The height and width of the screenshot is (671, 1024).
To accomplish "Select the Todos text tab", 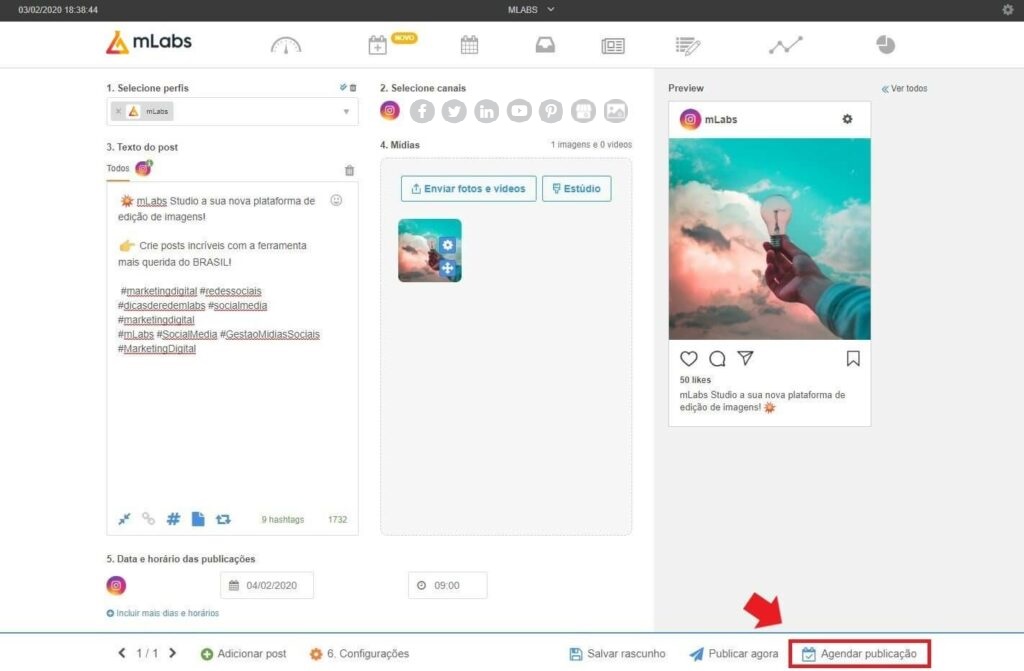I will point(118,169).
